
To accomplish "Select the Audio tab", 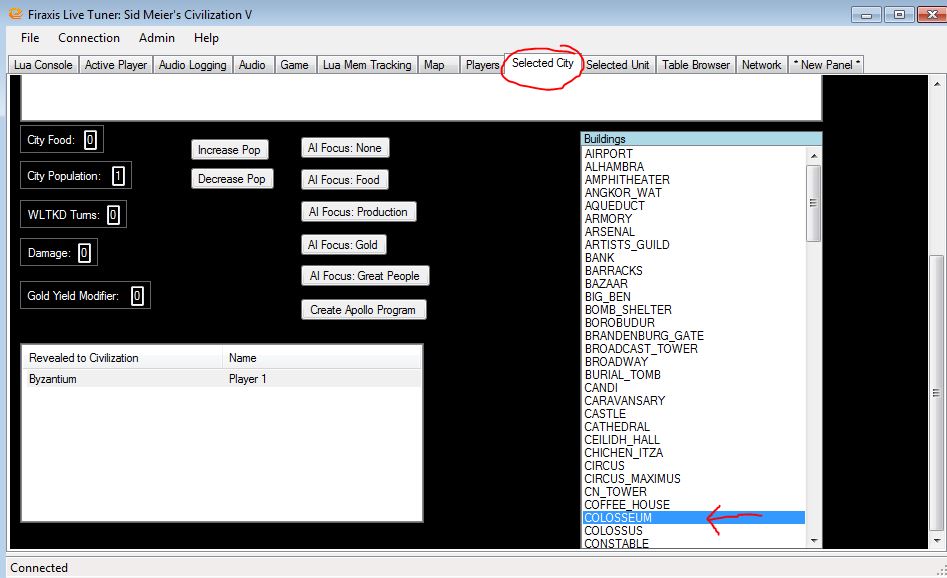I will coord(252,65).
